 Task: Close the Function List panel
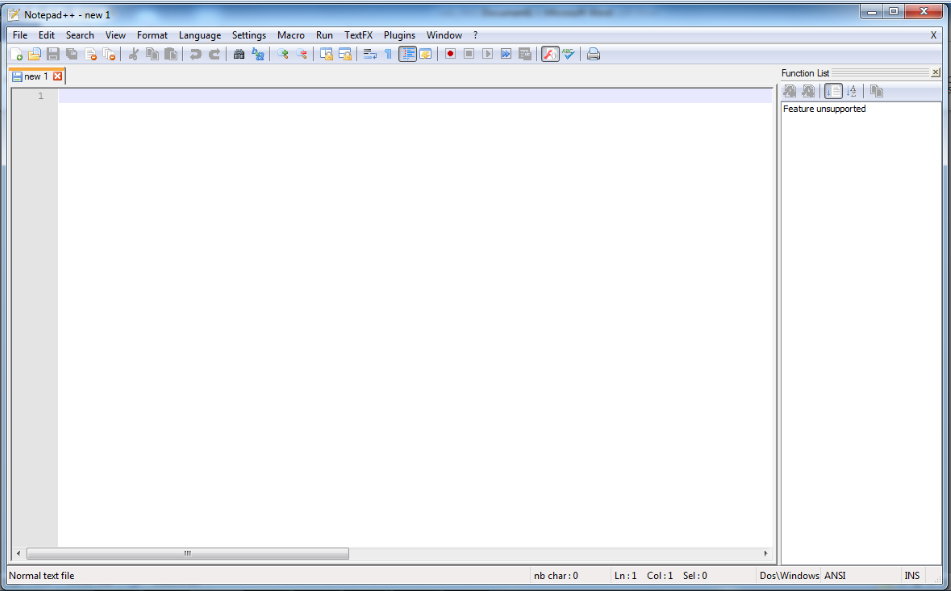(935, 73)
